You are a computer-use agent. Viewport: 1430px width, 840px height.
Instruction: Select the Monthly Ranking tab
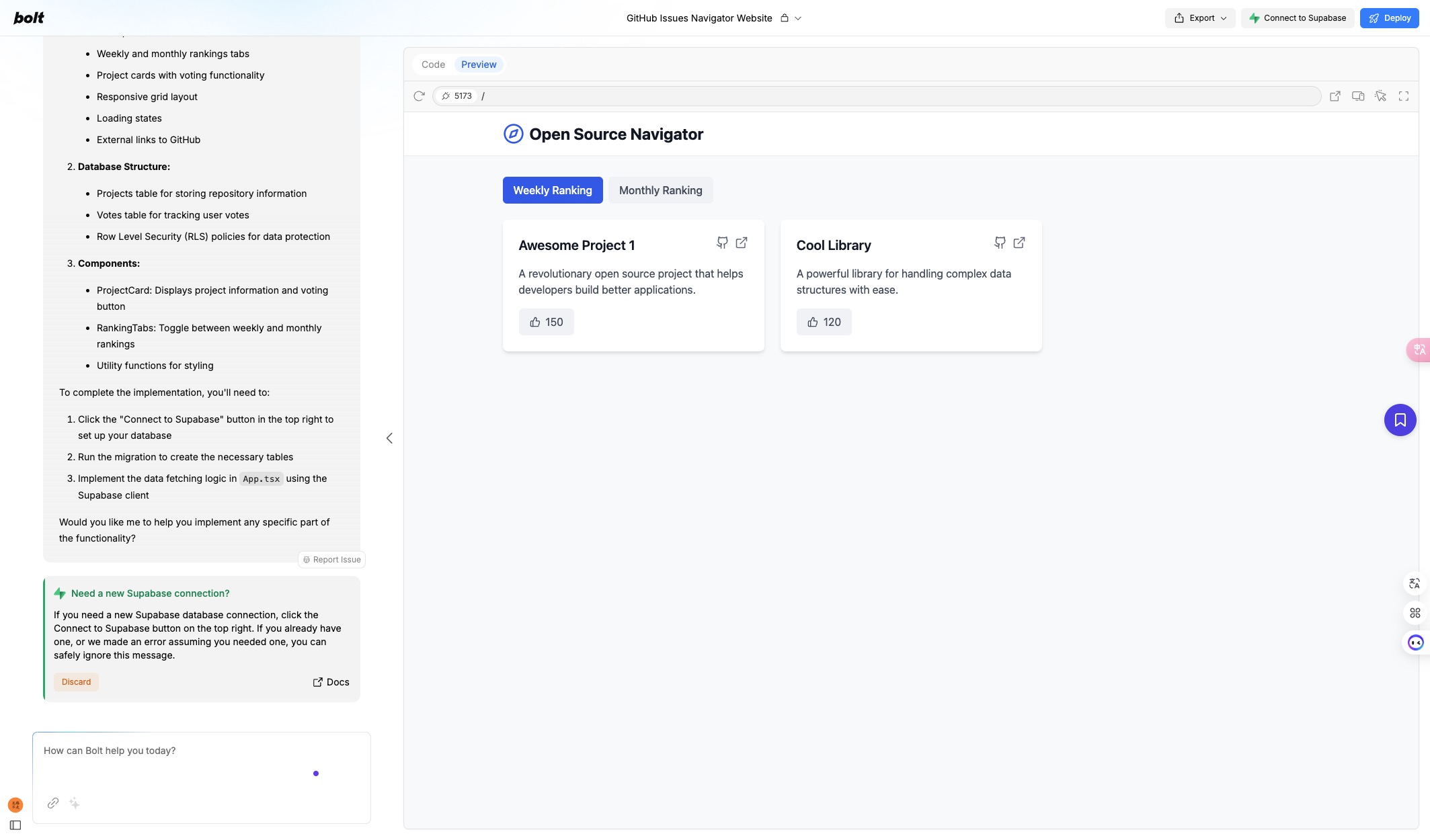[660, 190]
